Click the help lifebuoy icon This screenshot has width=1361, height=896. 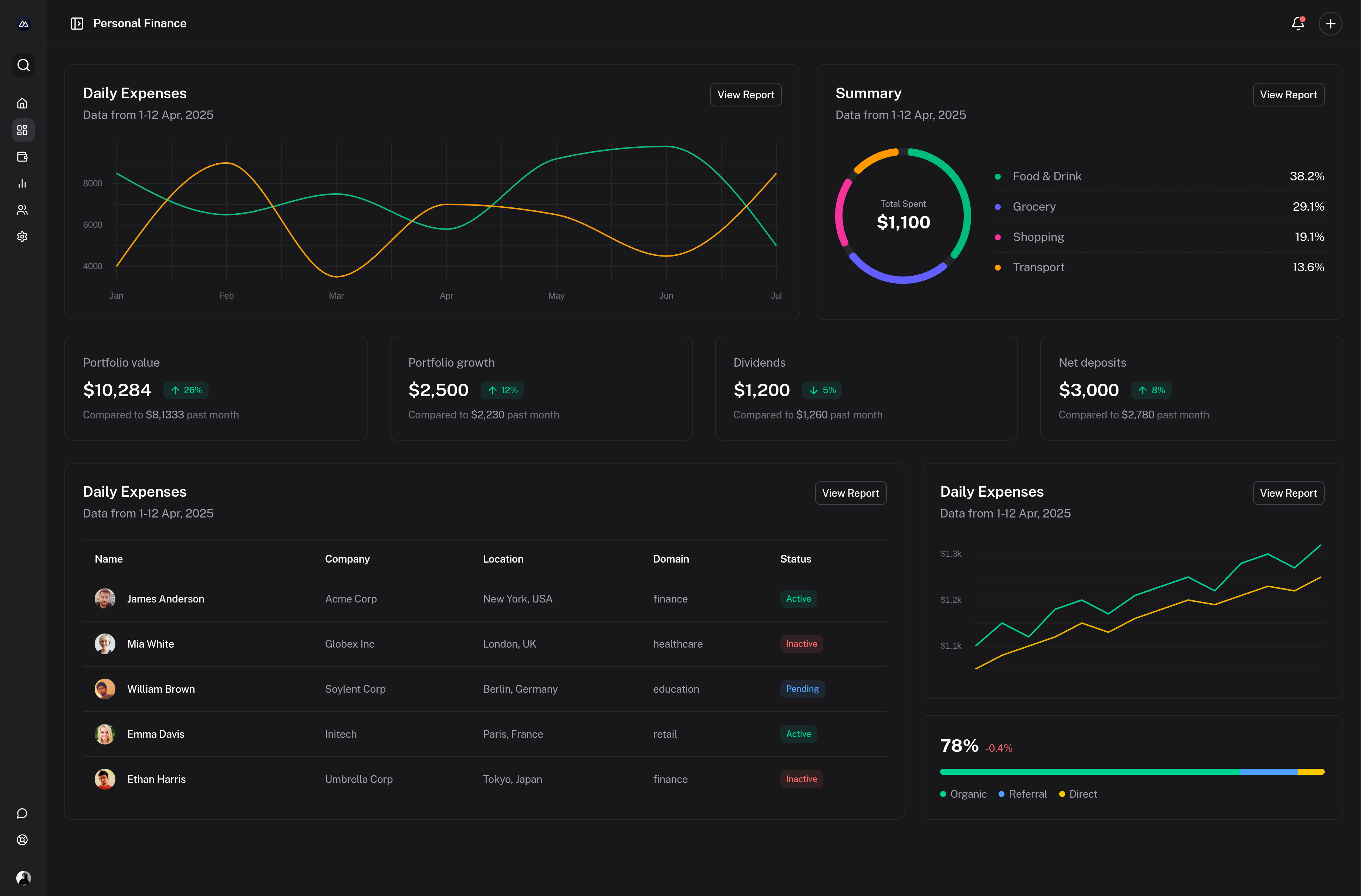(x=22, y=839)
